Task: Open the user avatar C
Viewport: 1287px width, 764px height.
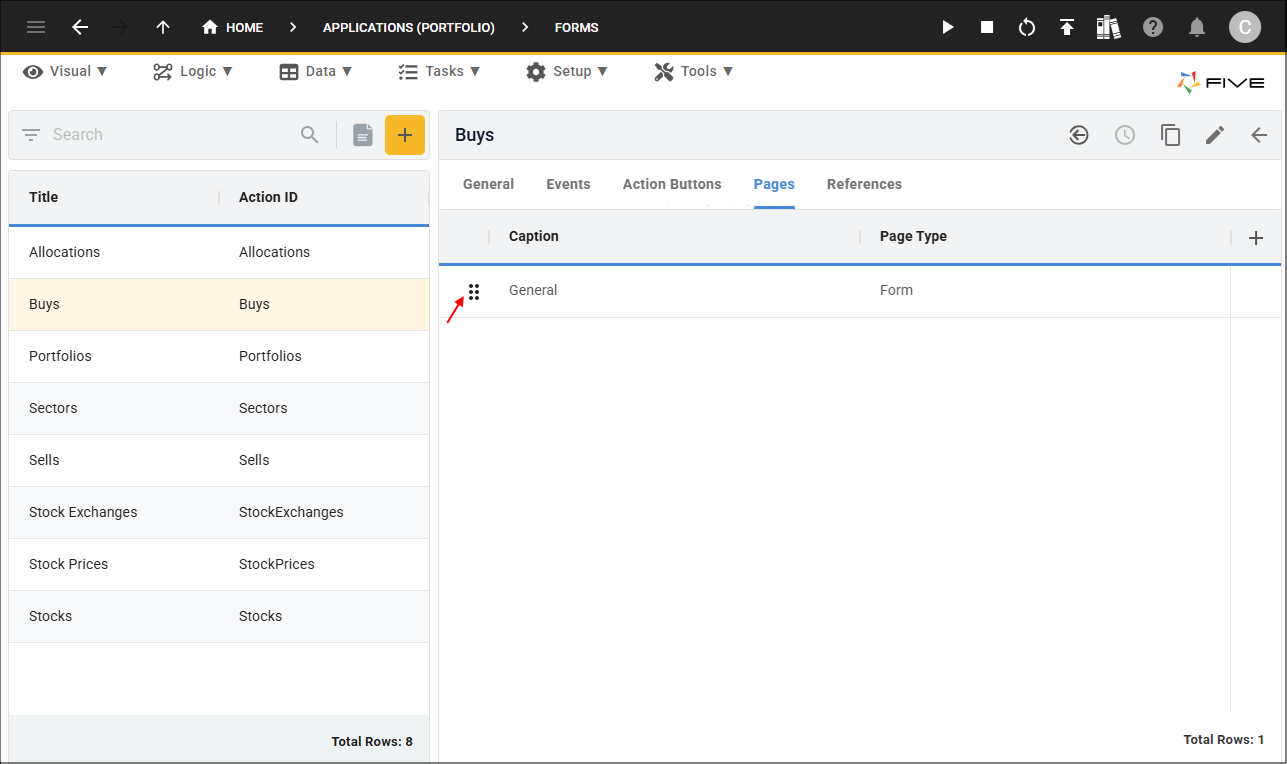Action: [1244, 27]
